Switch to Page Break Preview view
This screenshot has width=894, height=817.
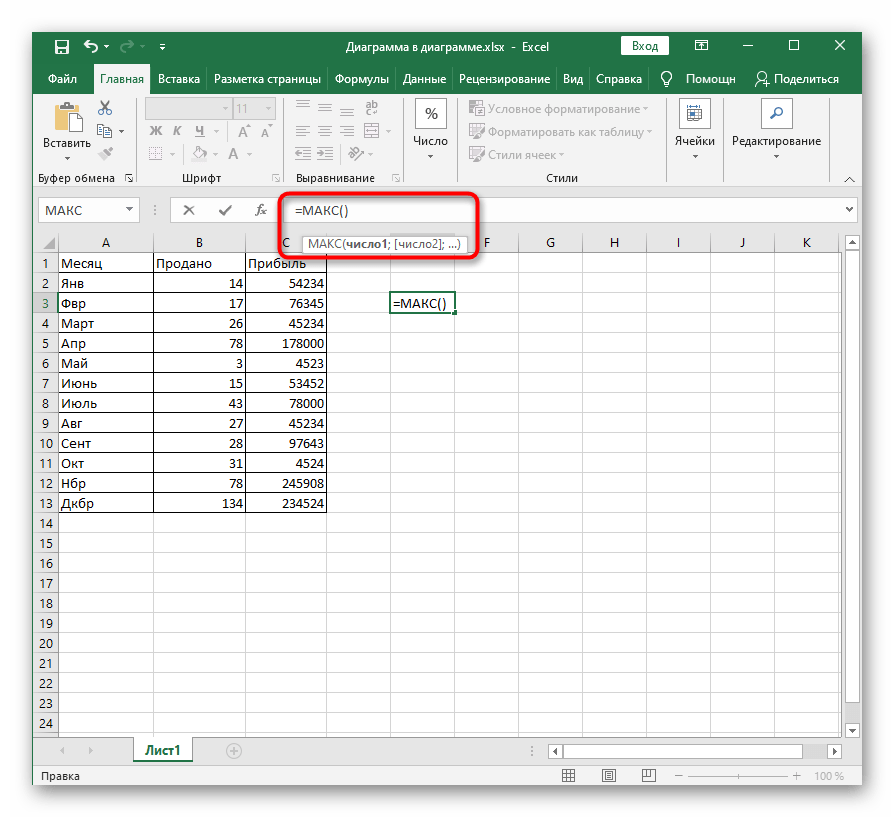point(647,777)
